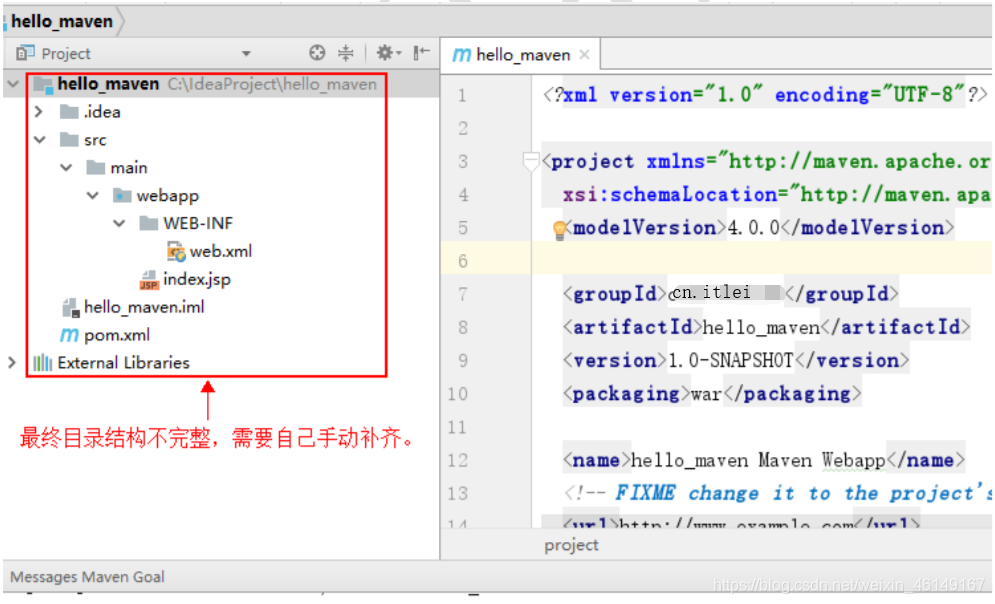Viewport: 995px width, 604px height.
Task: Click the xsi:schemaLocation attribute on line 4
Action: coord(775,194)
